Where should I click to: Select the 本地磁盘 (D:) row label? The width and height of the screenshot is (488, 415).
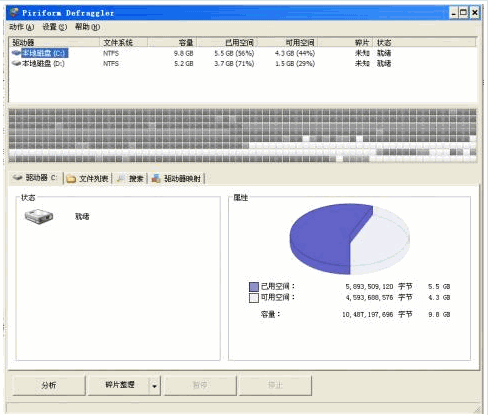coord(43,63)
